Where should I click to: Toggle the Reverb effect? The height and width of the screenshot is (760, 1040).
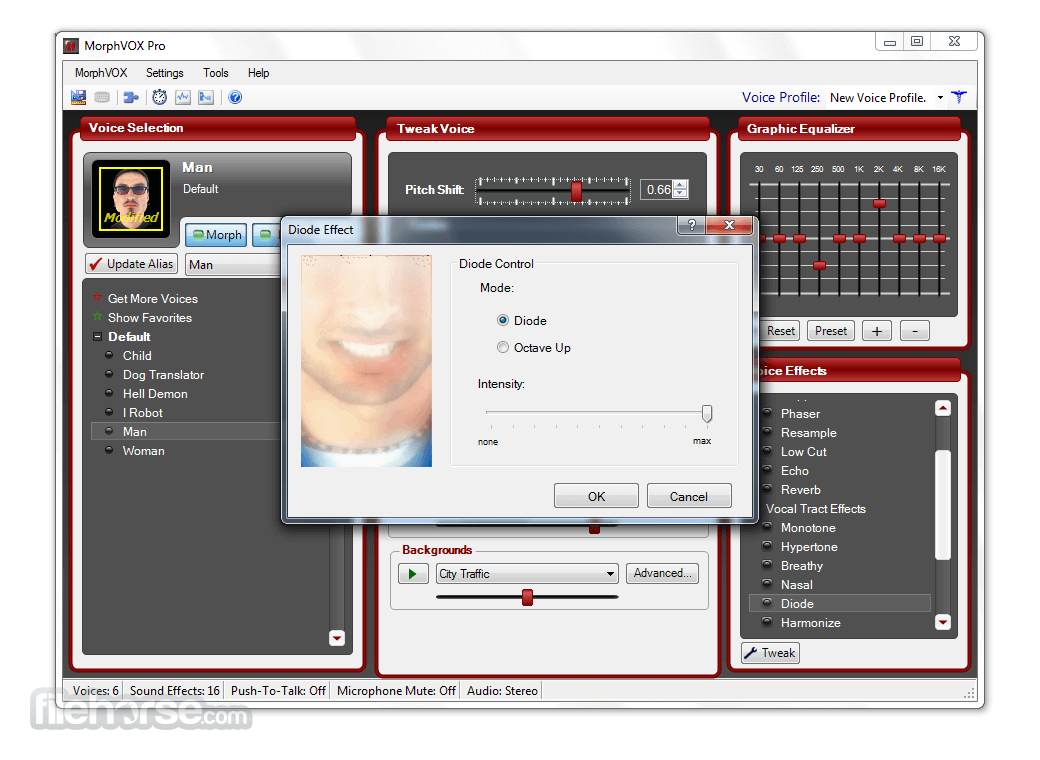767,489
